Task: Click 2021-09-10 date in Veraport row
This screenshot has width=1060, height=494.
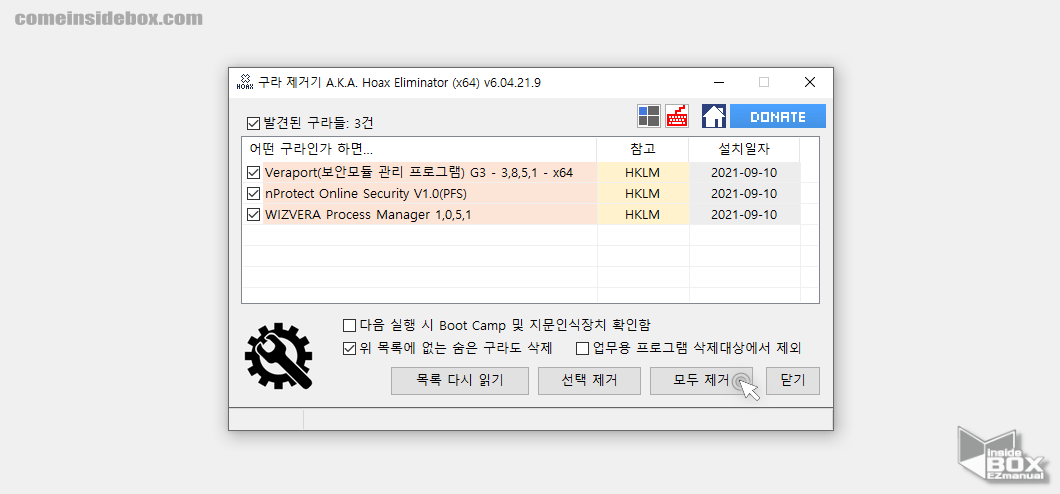Action: (744, 172)
